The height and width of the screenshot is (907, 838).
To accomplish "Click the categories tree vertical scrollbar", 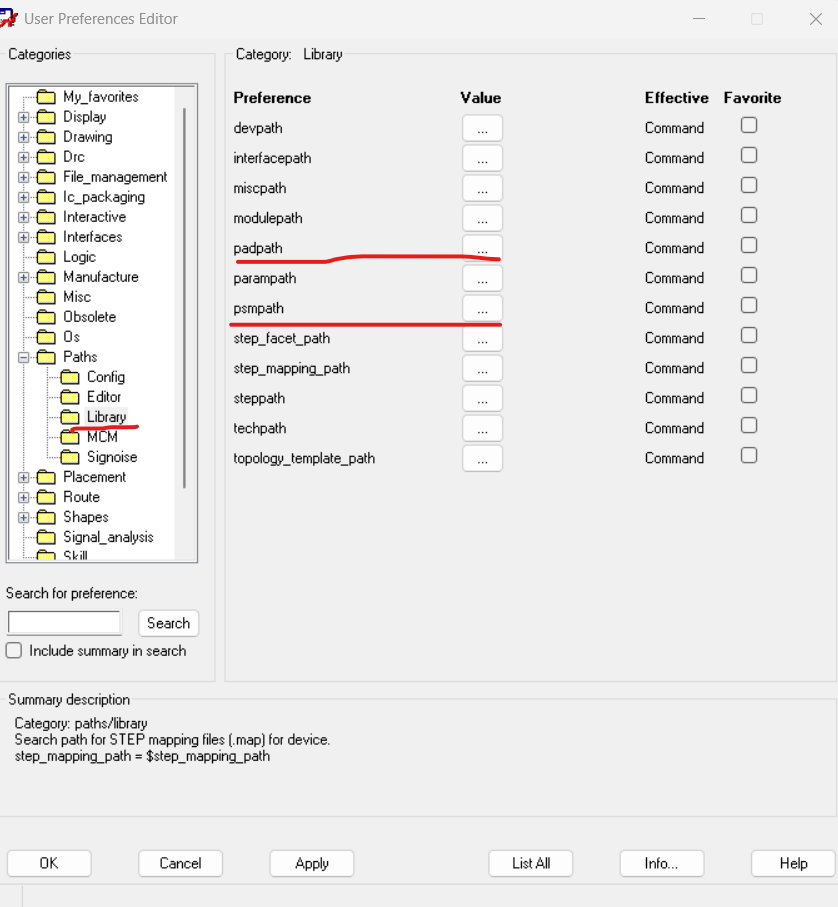I will tap(184, 298).
